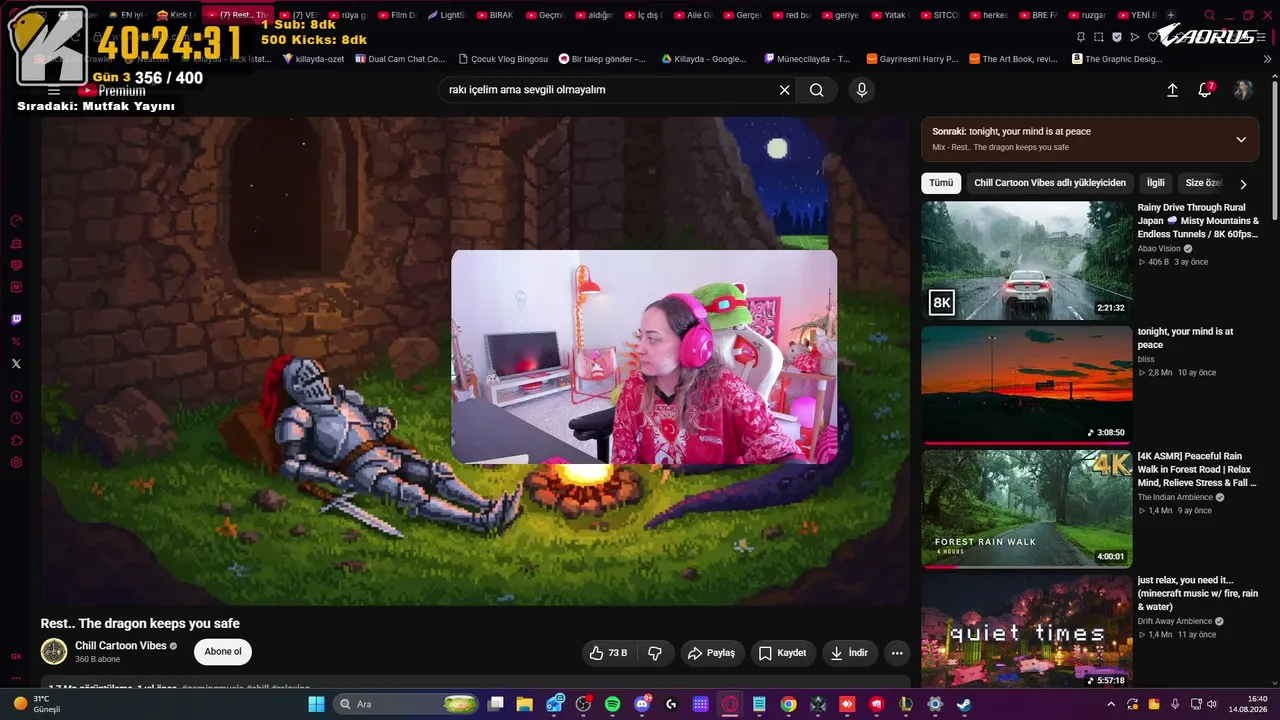Open more actions menu under the video
The height and width of the screenshot is (720, 1280).
[x=897, y=653]
